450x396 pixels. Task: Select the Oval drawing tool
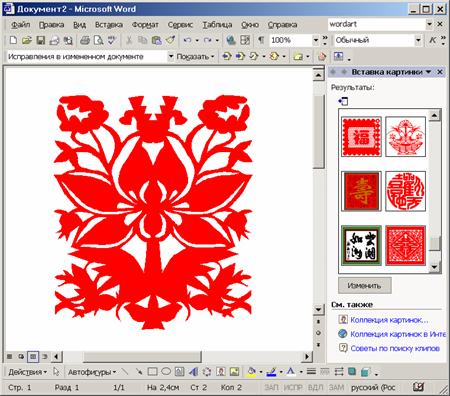click(x=166, y=371)
